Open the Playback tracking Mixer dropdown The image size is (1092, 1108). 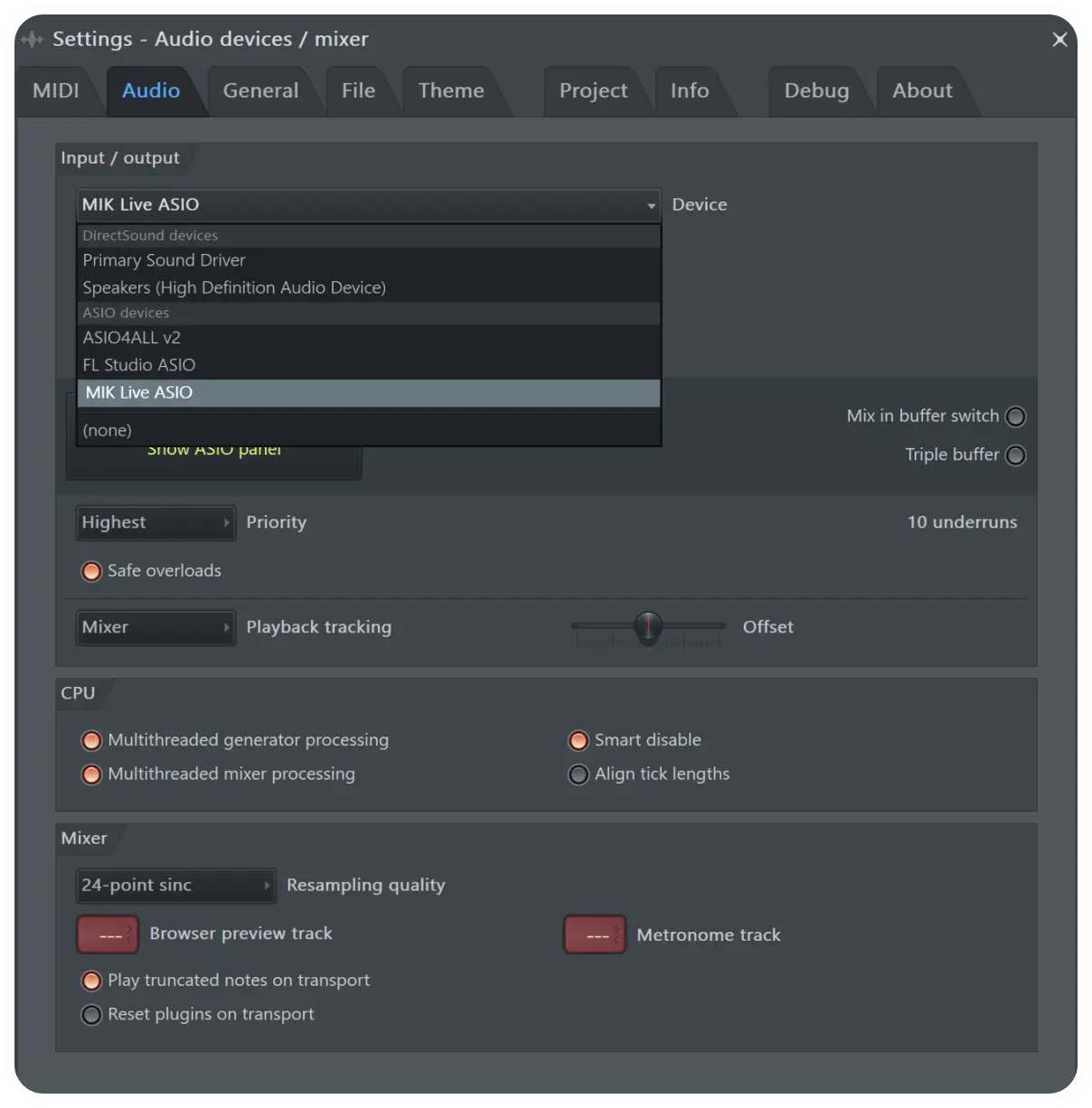tap(155, 628)
